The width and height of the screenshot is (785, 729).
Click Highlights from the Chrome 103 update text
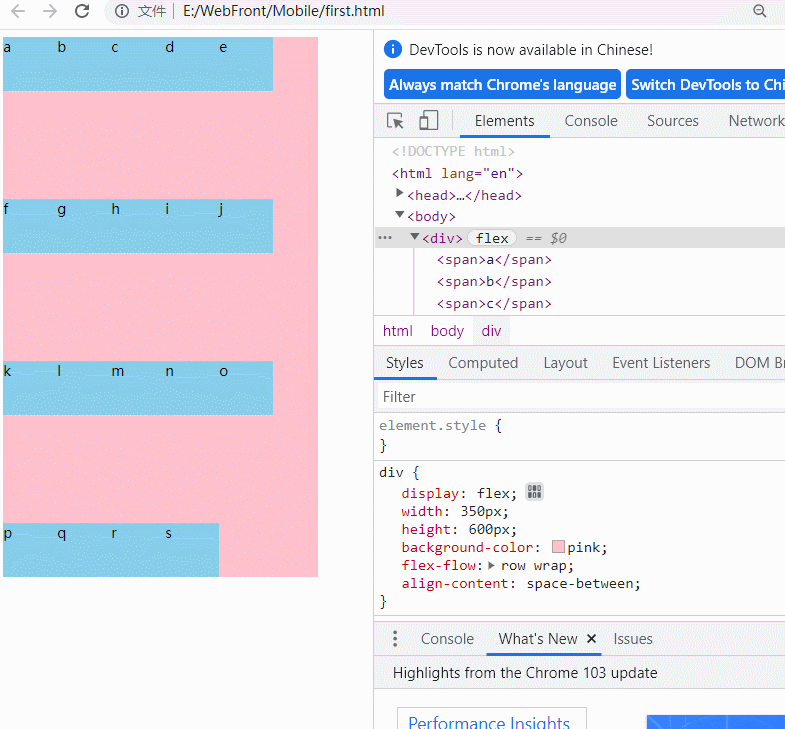[x=525, y=672]
